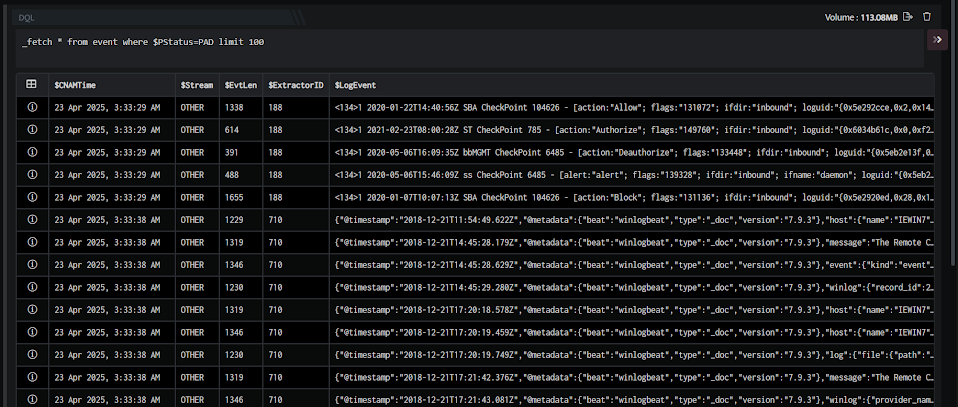Run the query with double-chevron button

[937, 40]
